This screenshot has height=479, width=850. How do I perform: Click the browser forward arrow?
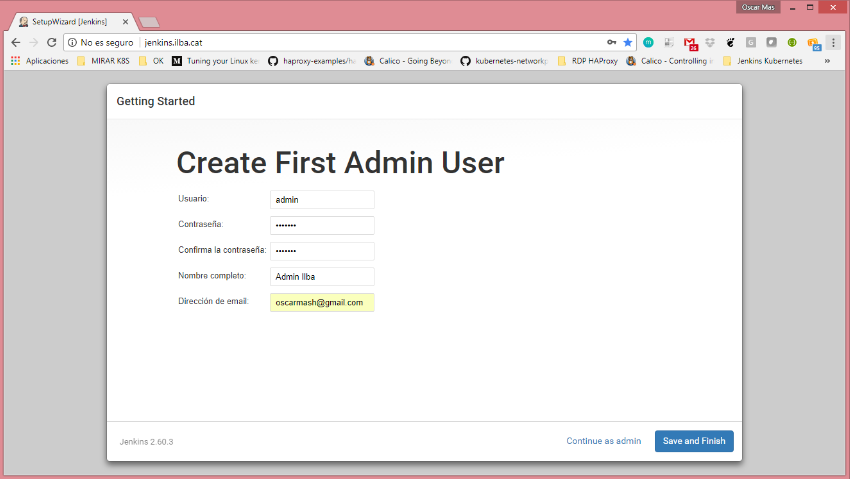point(34,42)
